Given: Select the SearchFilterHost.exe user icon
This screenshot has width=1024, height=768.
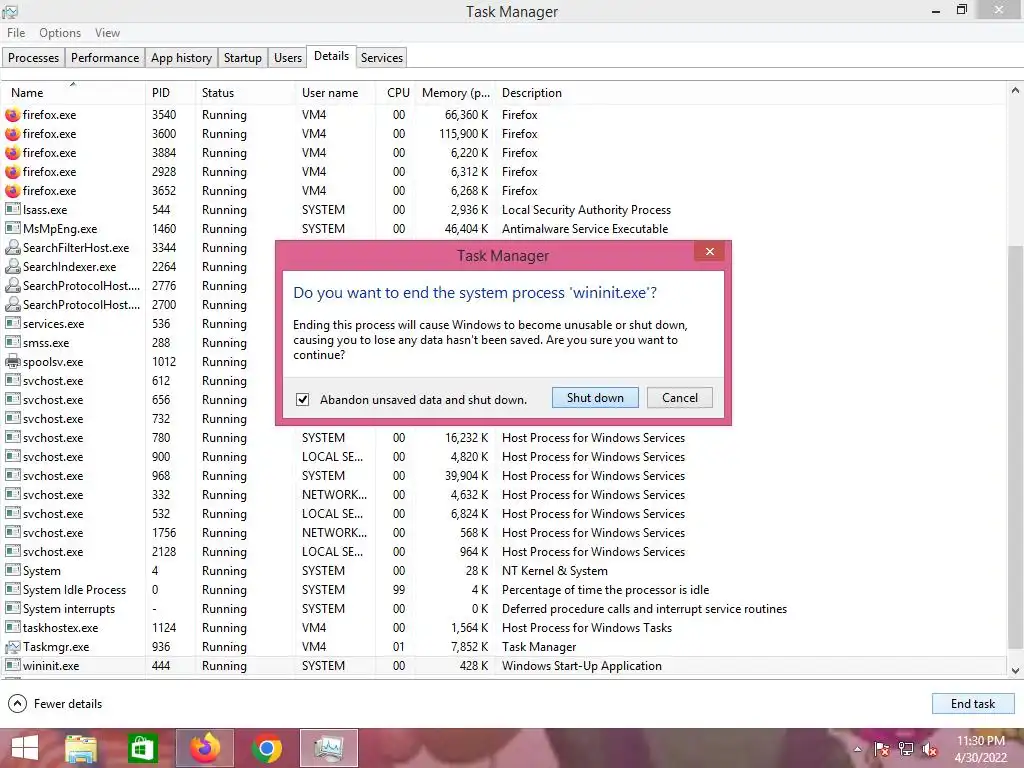Looking at the screenshot, I should 12,248.
